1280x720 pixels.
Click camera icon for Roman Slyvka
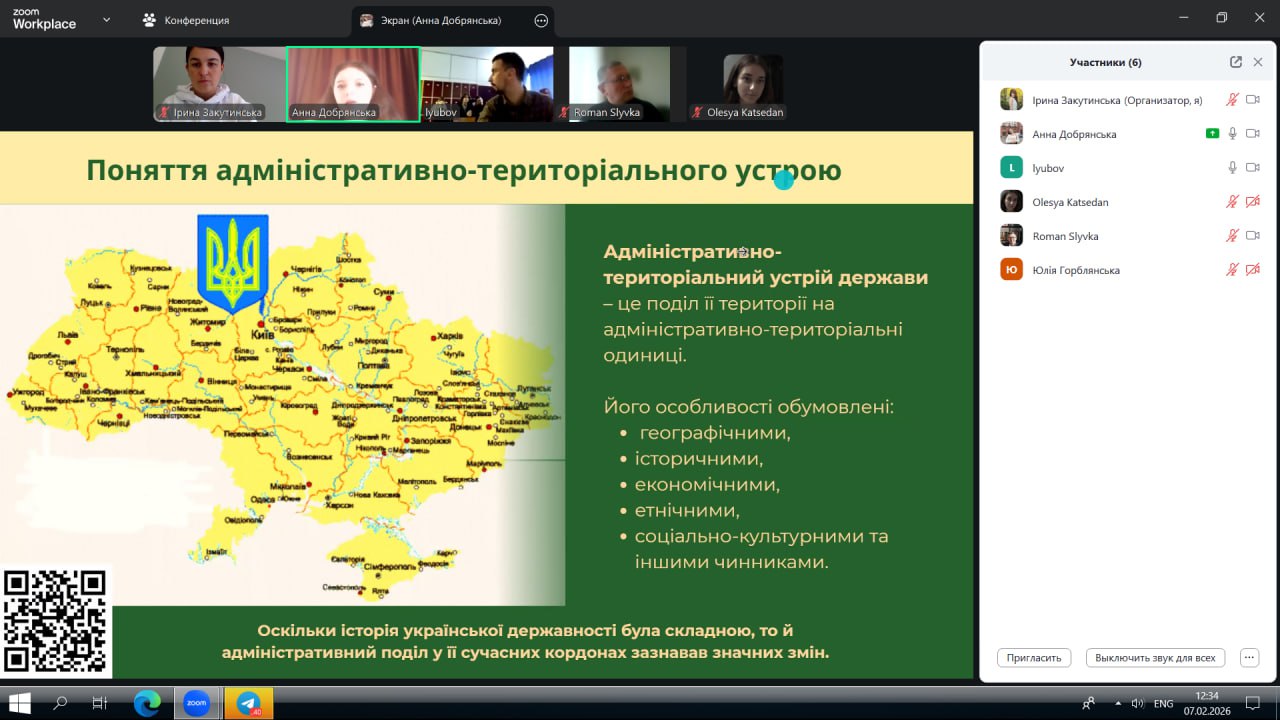1253,236
